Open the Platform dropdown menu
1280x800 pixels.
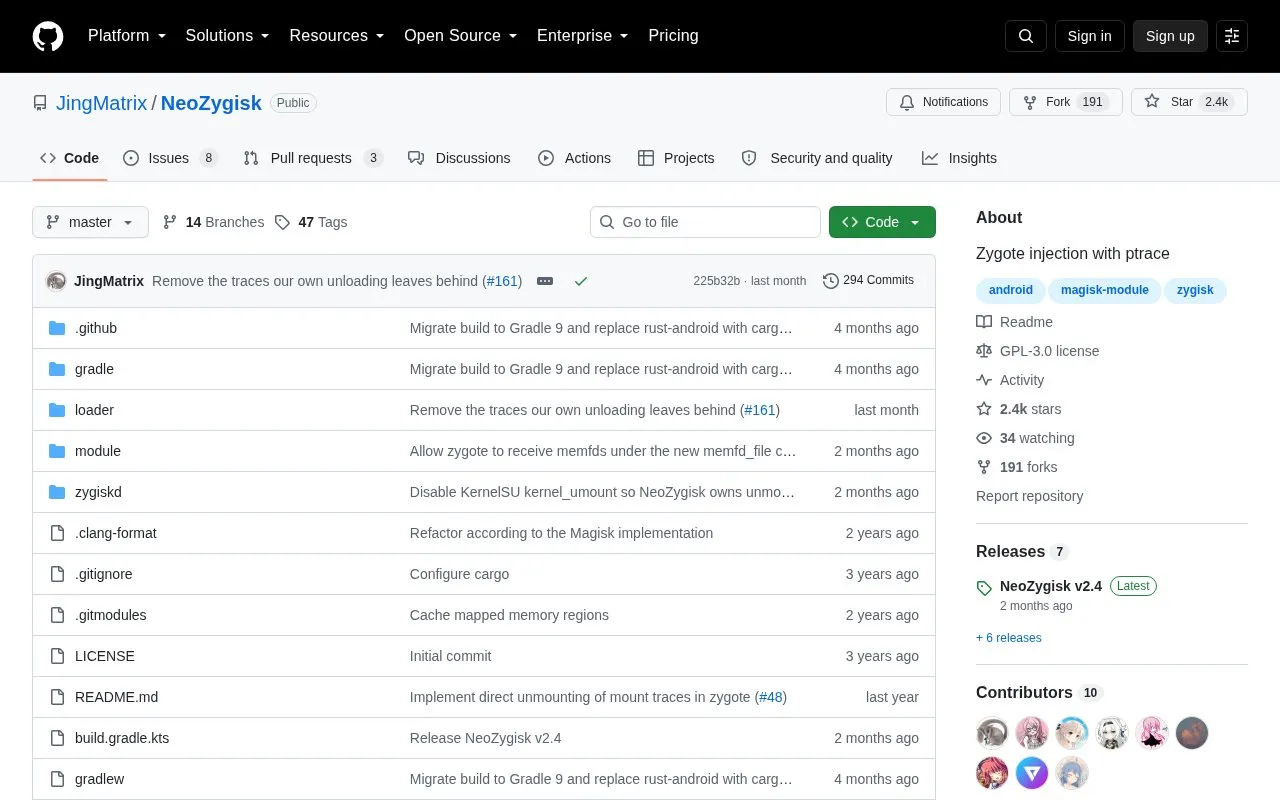coord(127,36)
